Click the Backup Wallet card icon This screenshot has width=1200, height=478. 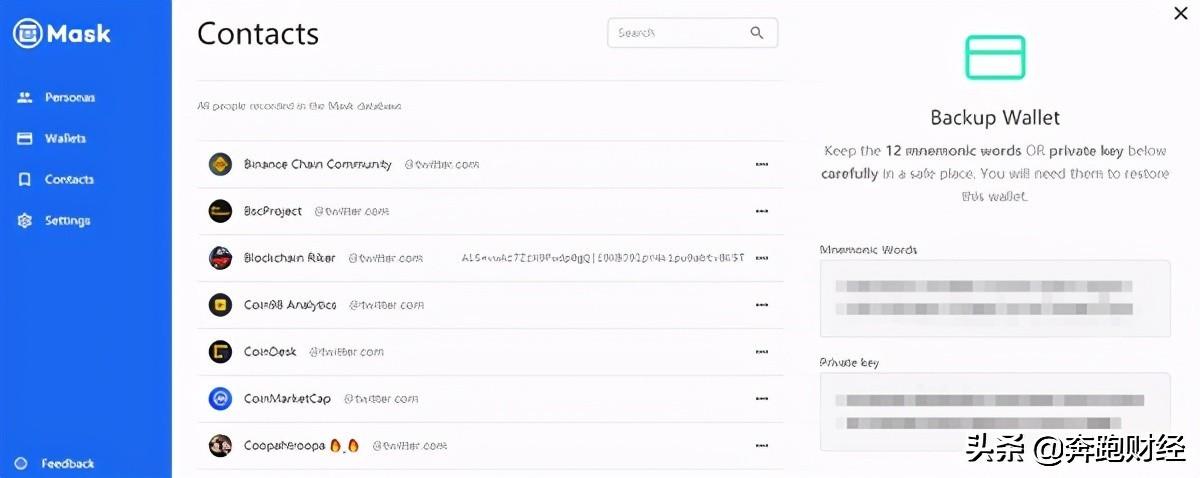point(995,57)
